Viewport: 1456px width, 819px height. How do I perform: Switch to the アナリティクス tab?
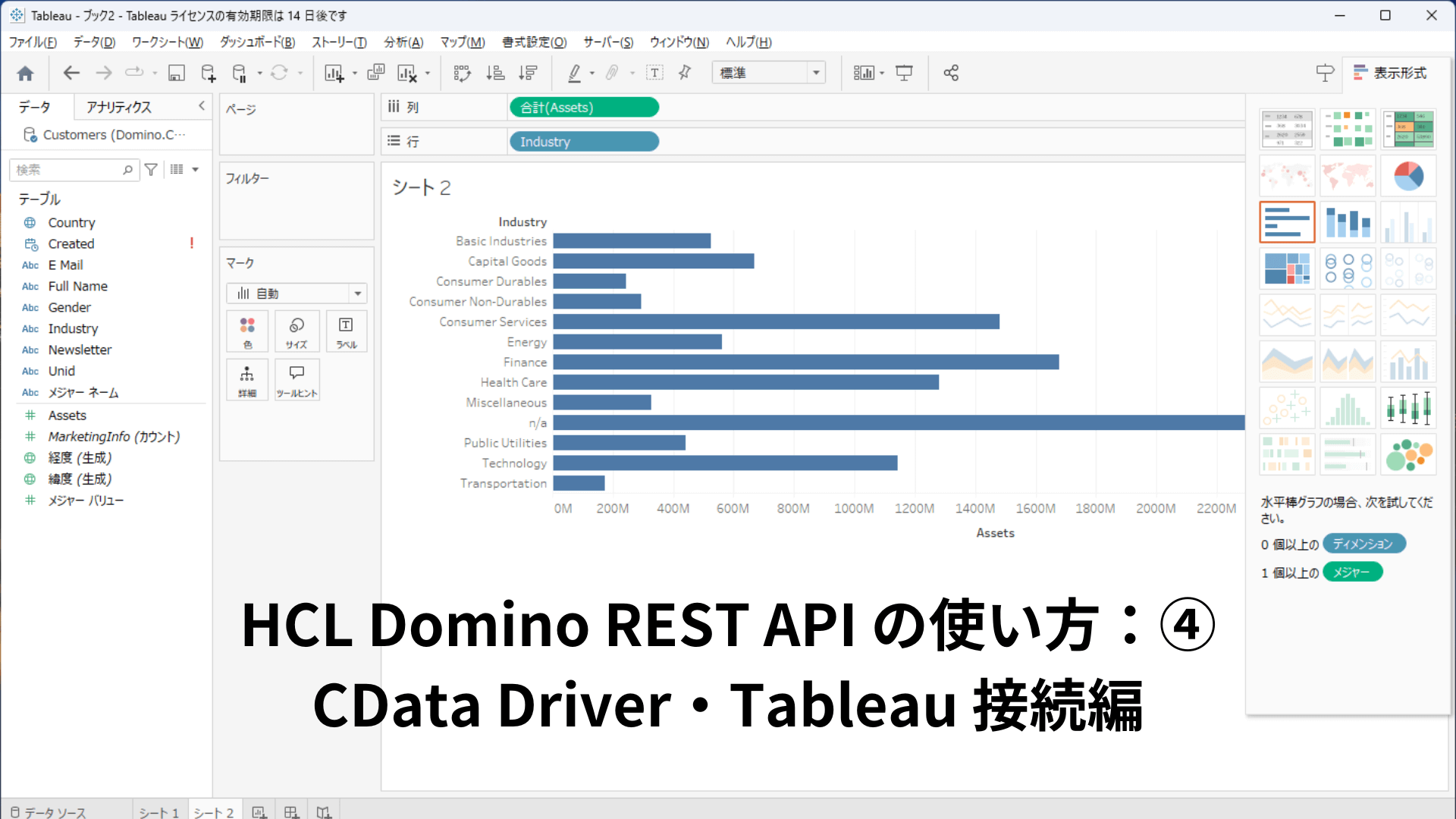119,106
